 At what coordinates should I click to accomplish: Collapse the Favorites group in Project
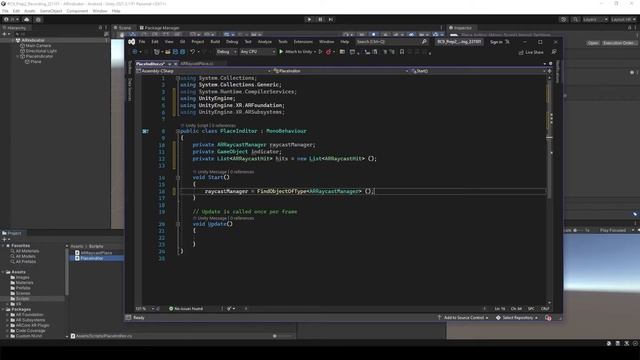click(x=3, y=246)
